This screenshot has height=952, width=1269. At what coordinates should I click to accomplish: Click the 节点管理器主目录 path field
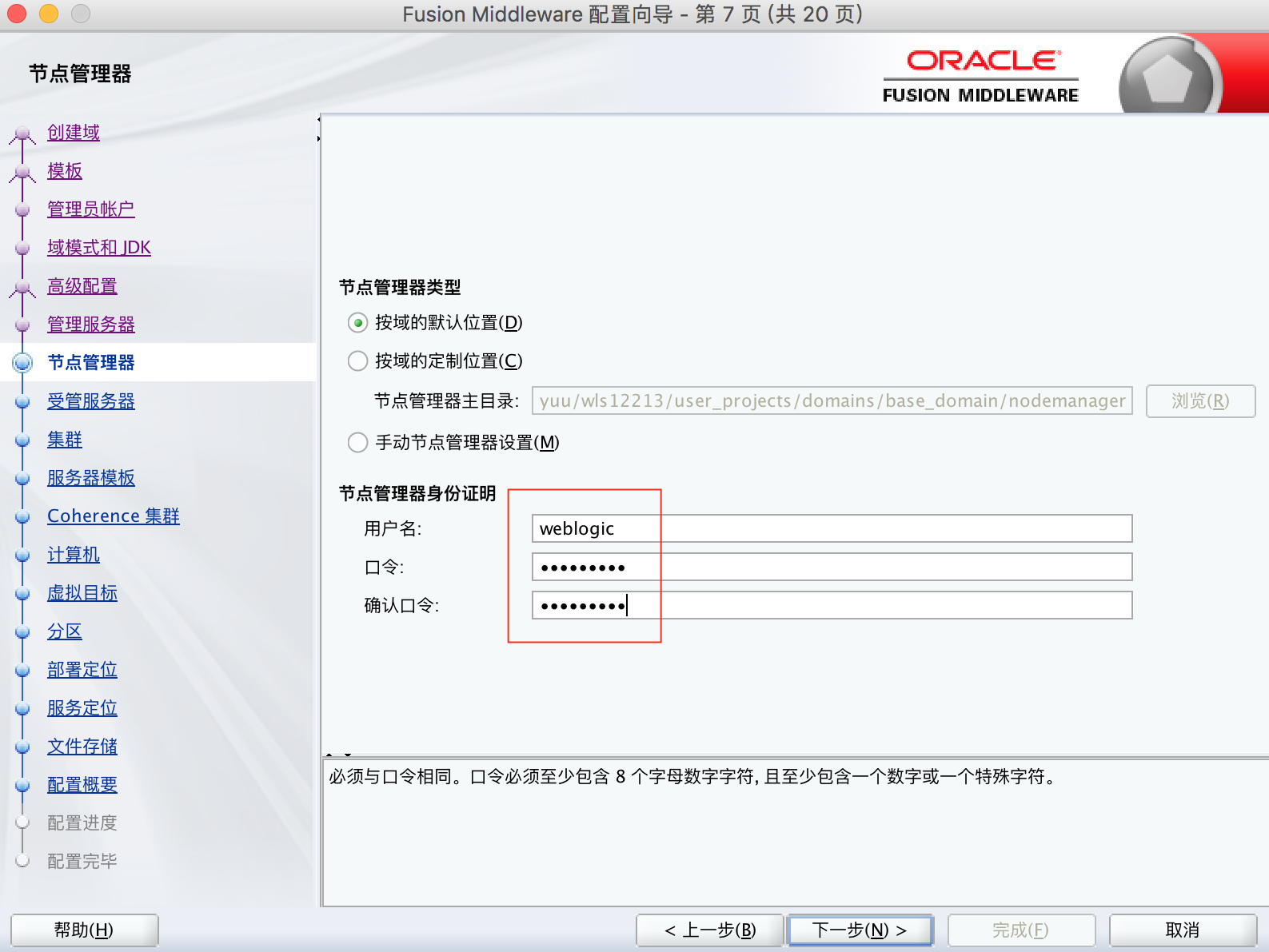tap(832, 400)
